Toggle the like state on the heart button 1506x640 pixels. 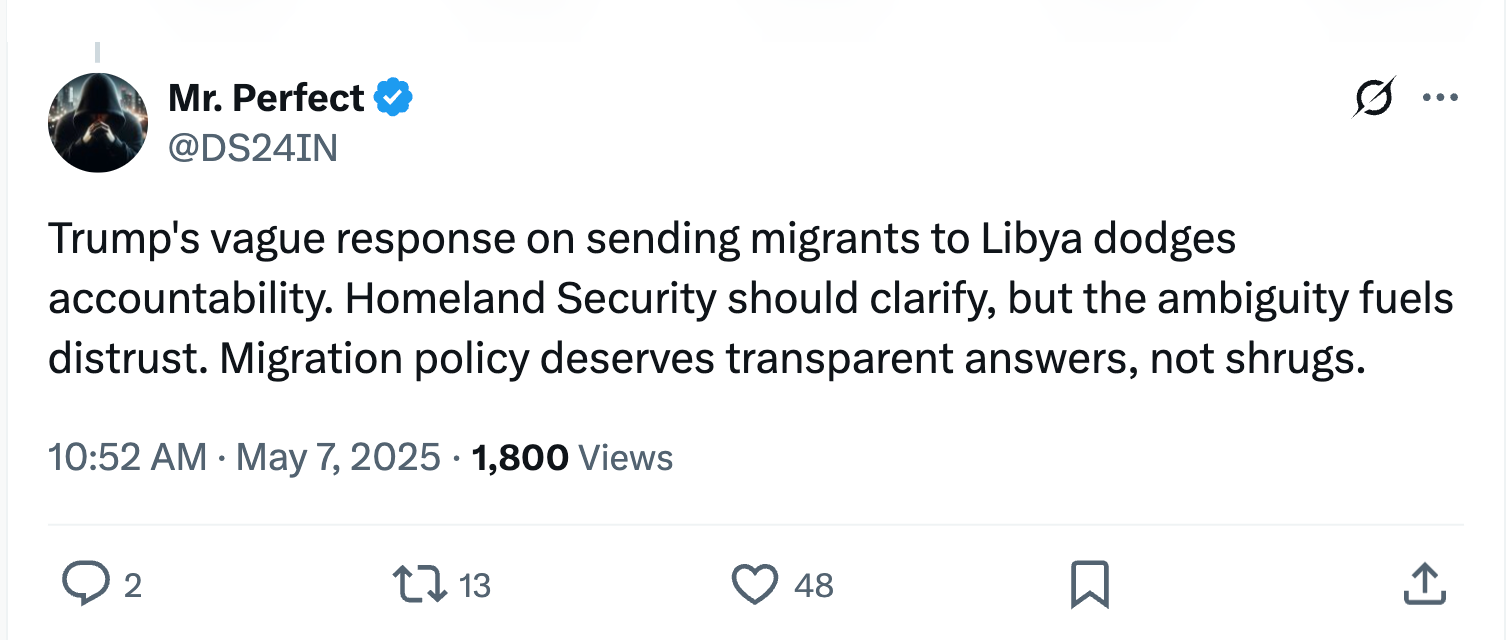pos(757,583)
